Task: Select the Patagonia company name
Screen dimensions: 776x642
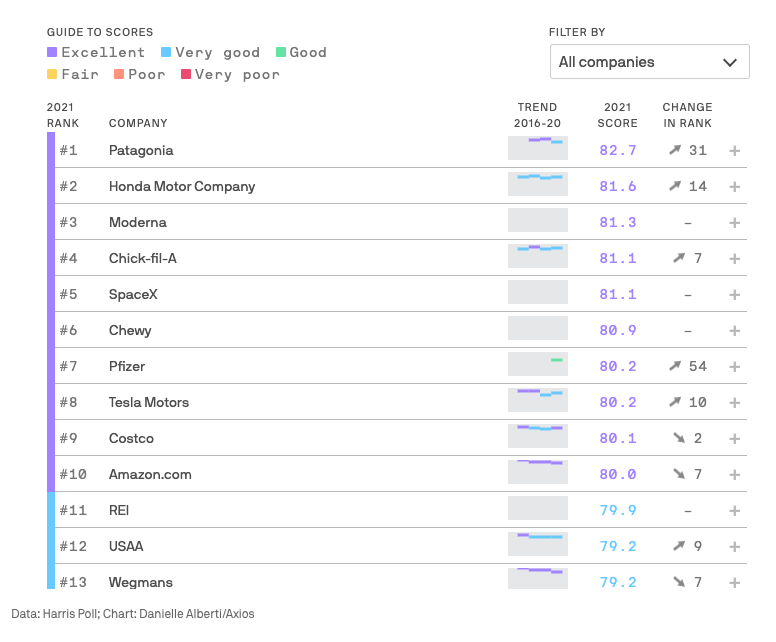Action: click(141, 150)
